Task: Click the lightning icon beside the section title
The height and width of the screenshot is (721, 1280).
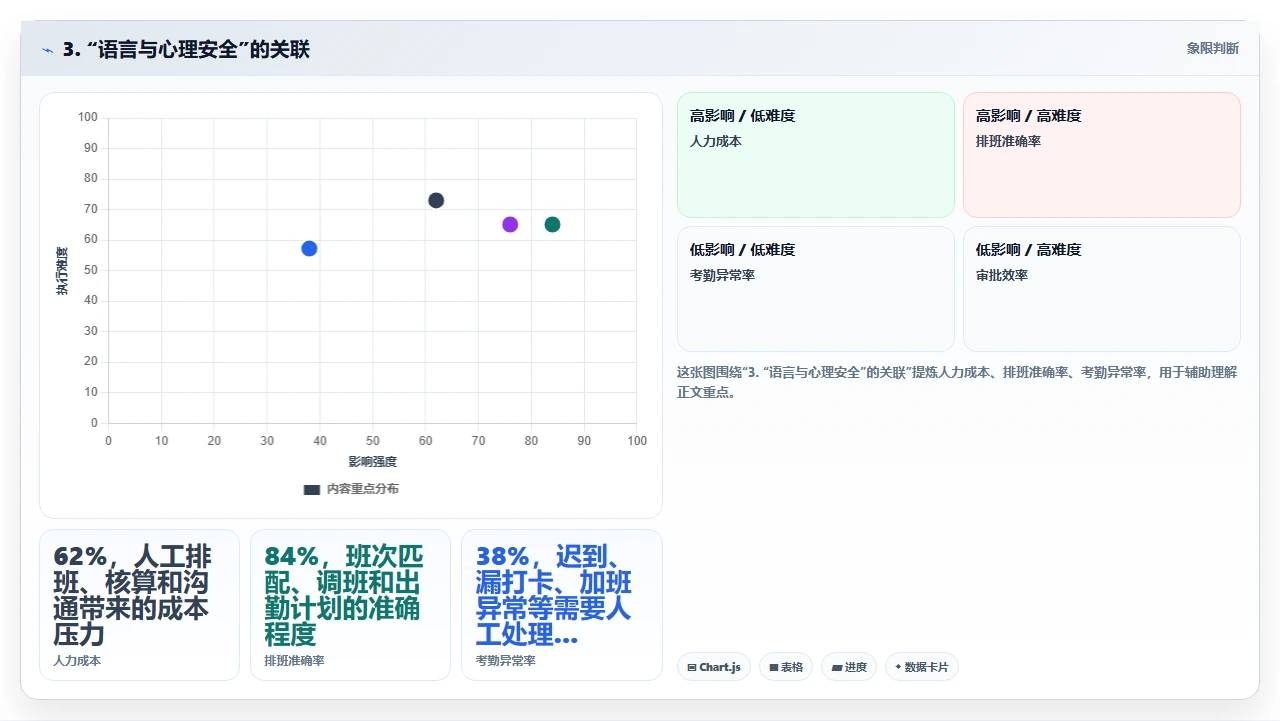Action: (47, 49)
